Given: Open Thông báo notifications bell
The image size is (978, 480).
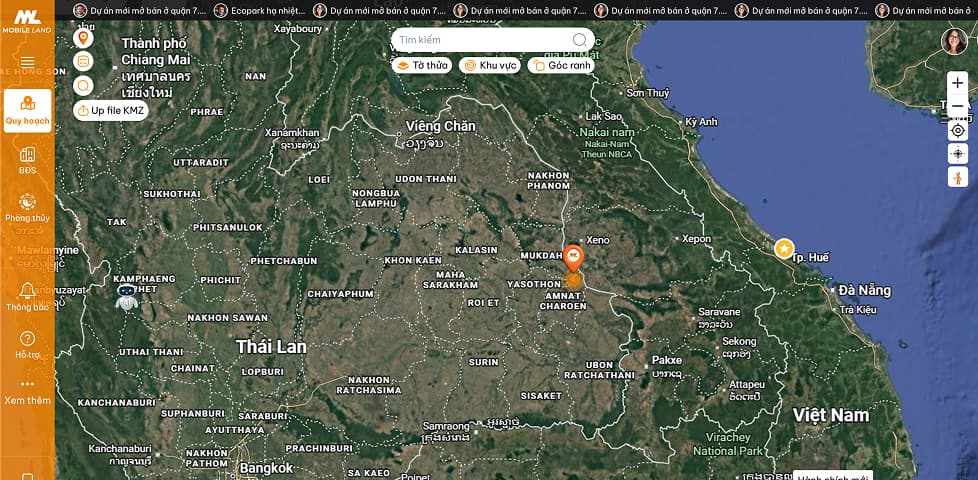Looking at the screenshot, I should [x=27, y=297].
